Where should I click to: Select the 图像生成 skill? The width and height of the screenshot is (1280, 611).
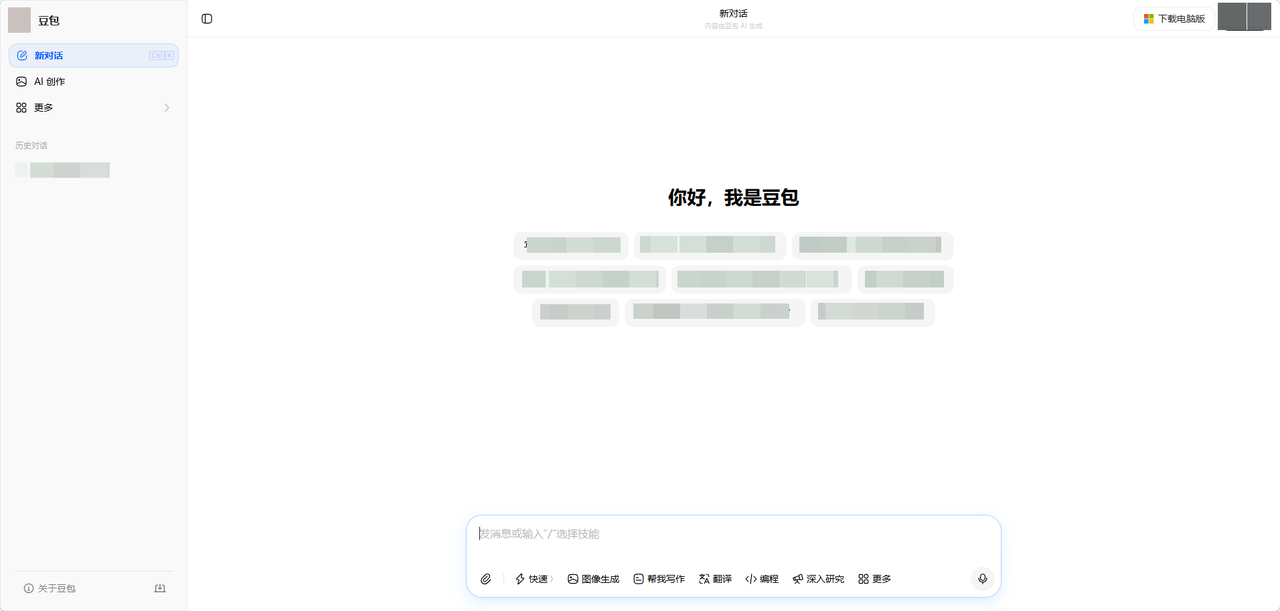[593, 579]
